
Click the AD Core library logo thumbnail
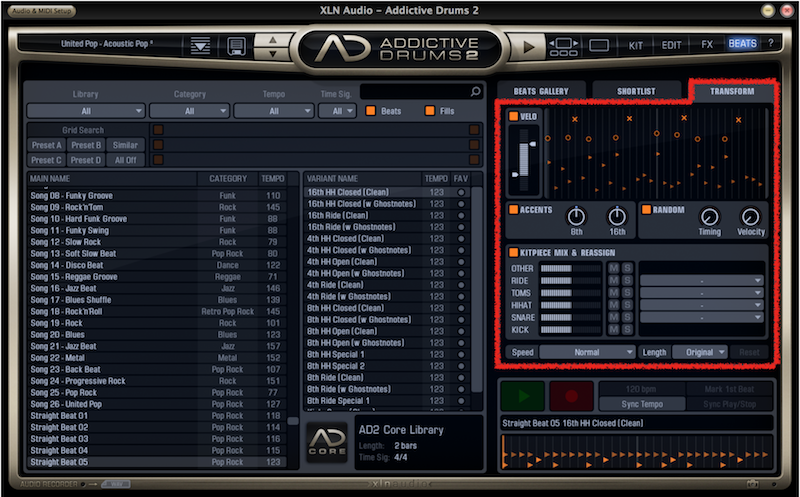(328, 442)
